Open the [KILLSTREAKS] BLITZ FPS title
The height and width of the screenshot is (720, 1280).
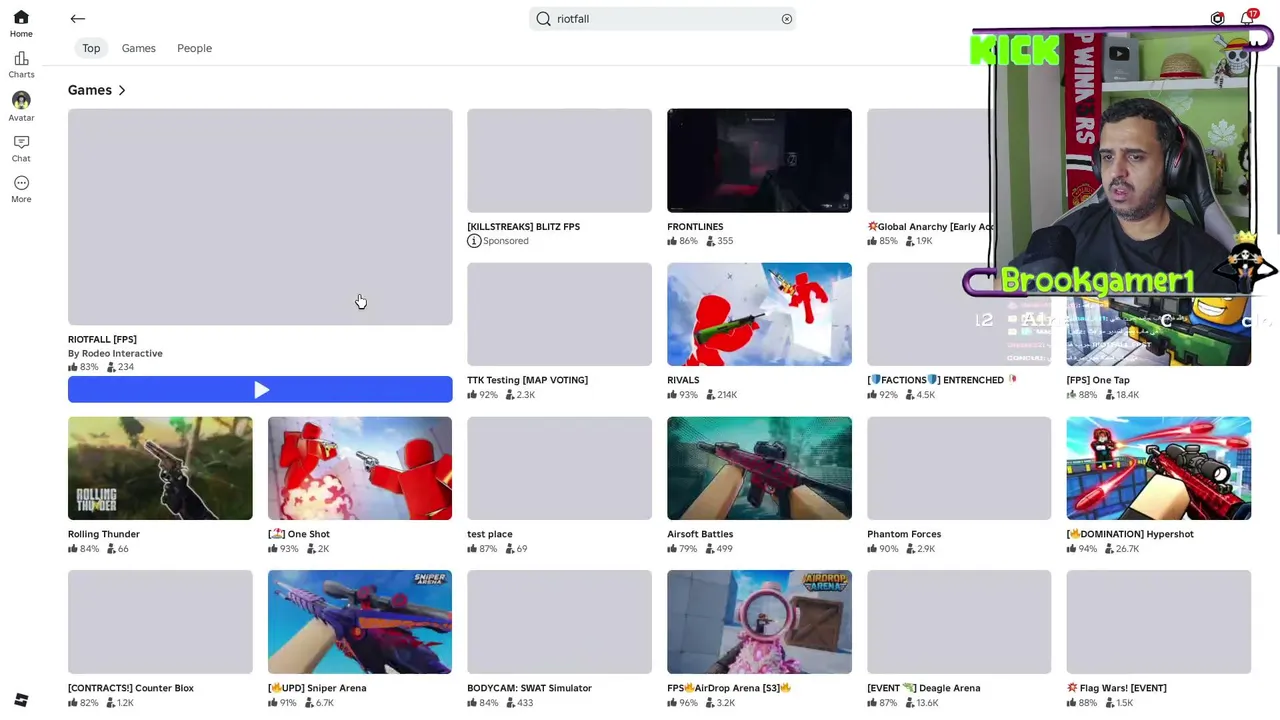pyautogui.click(x=523, y=227)
